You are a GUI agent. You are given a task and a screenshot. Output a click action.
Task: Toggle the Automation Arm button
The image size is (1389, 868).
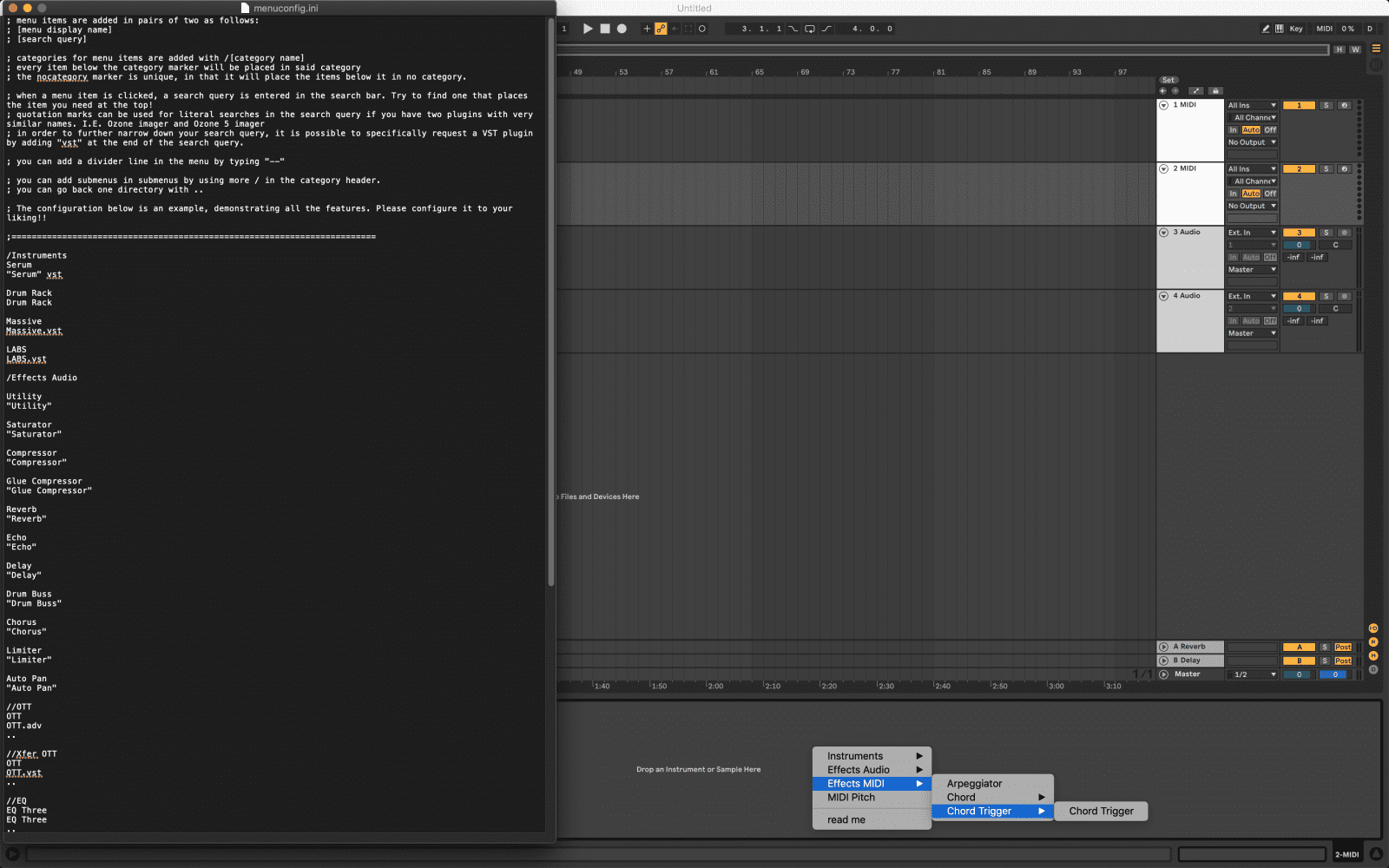tap(661, 29)
